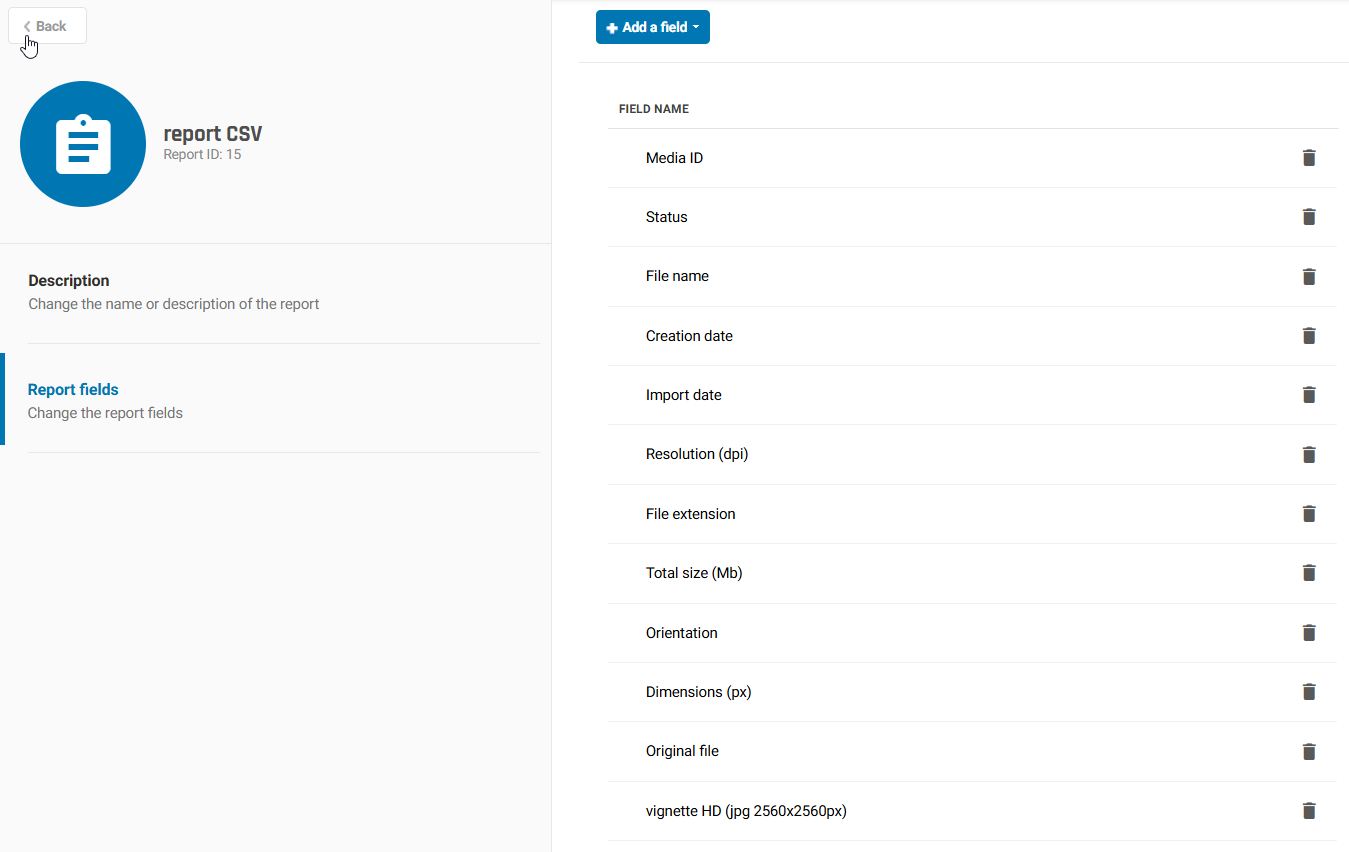Delete the Media ID field

[x=1309, y=158]
